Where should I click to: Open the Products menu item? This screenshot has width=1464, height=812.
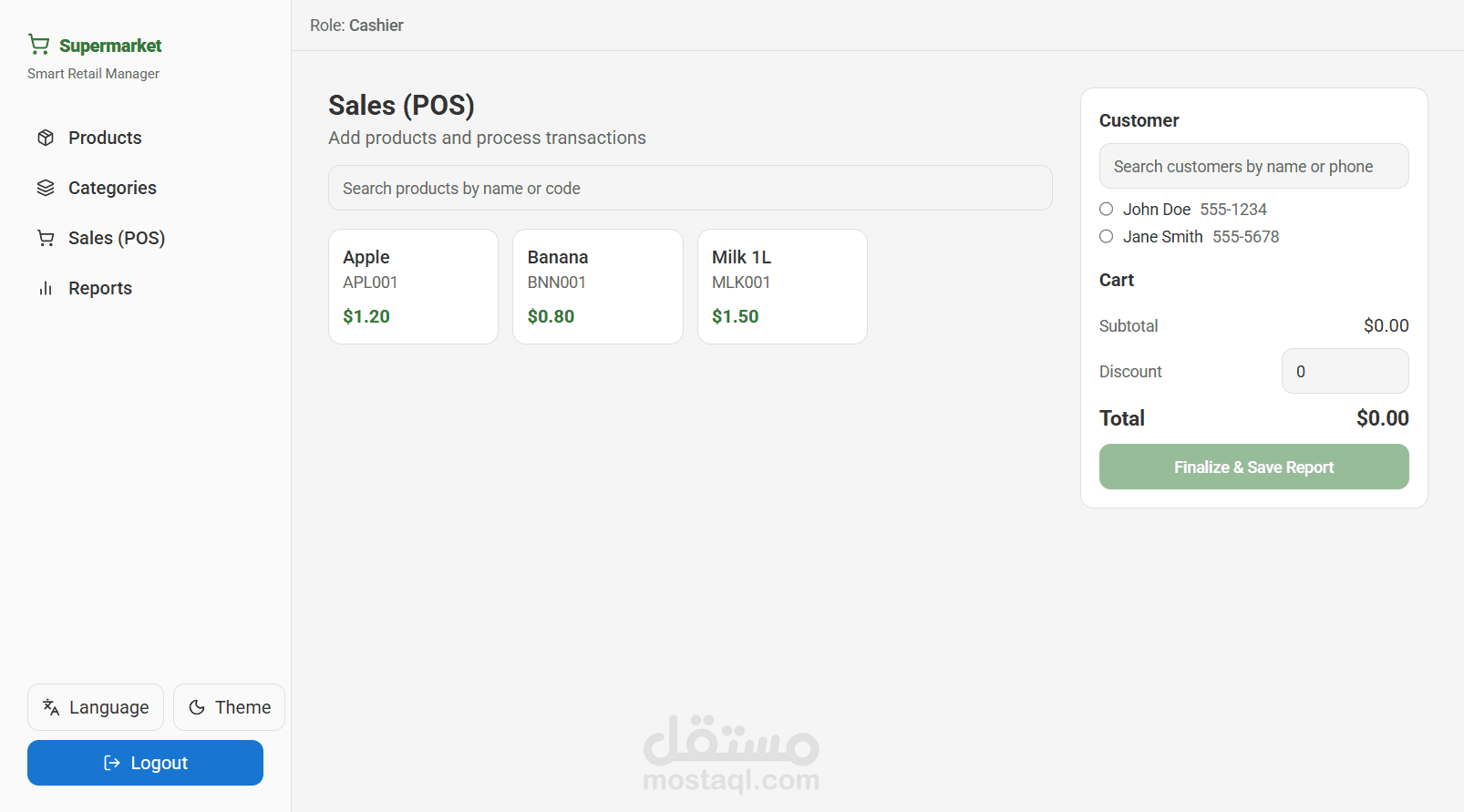[x=105, y=138]
